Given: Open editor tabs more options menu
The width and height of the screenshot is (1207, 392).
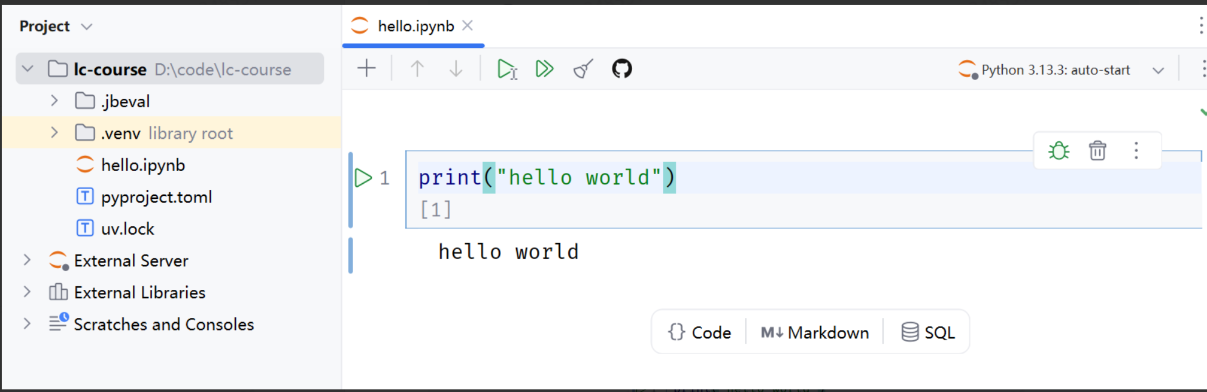Looking at the screenshot, I should point(1200,26).
